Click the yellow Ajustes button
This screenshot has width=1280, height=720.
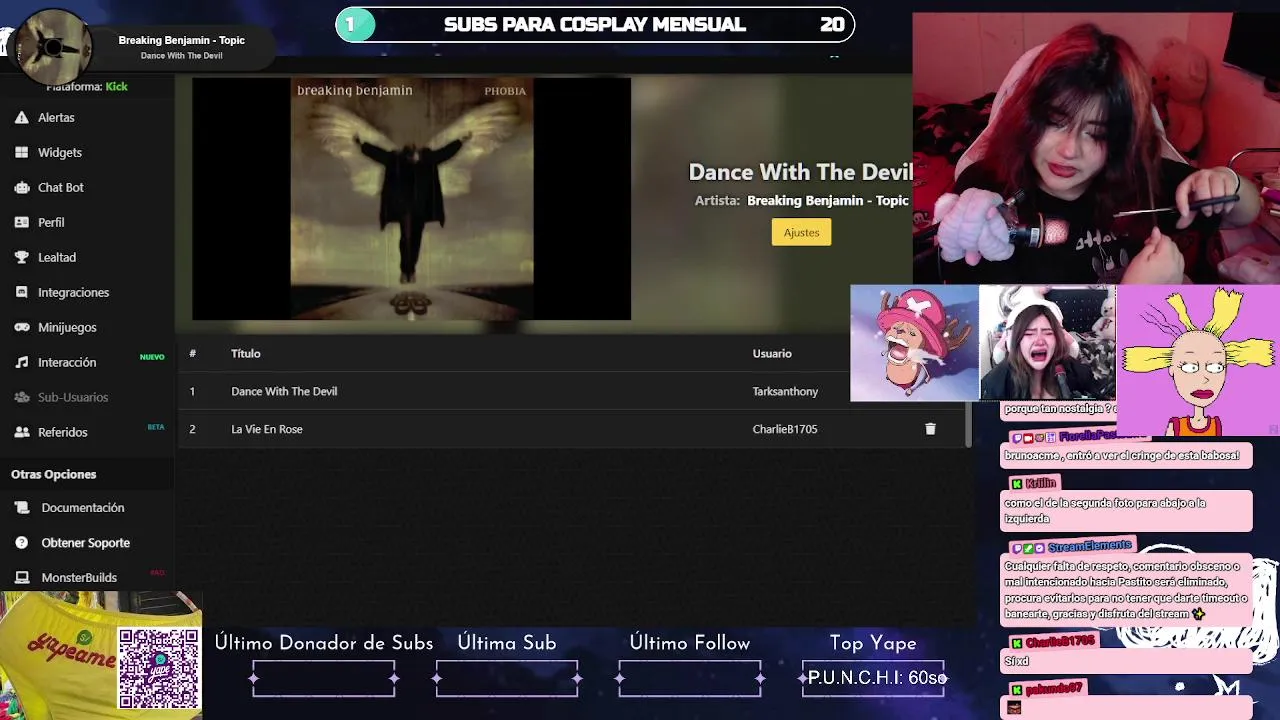(x=801, y=232)
